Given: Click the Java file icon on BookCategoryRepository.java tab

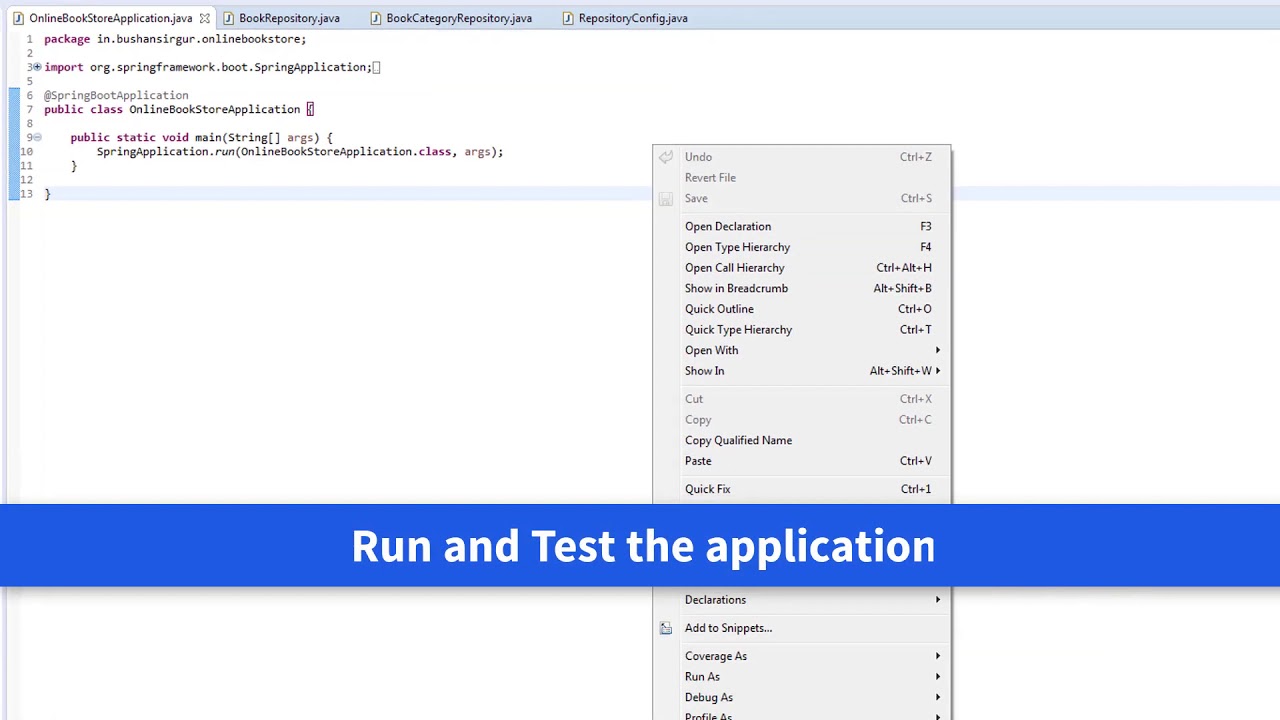Looking at the screenshot, I should click(375, 18).
